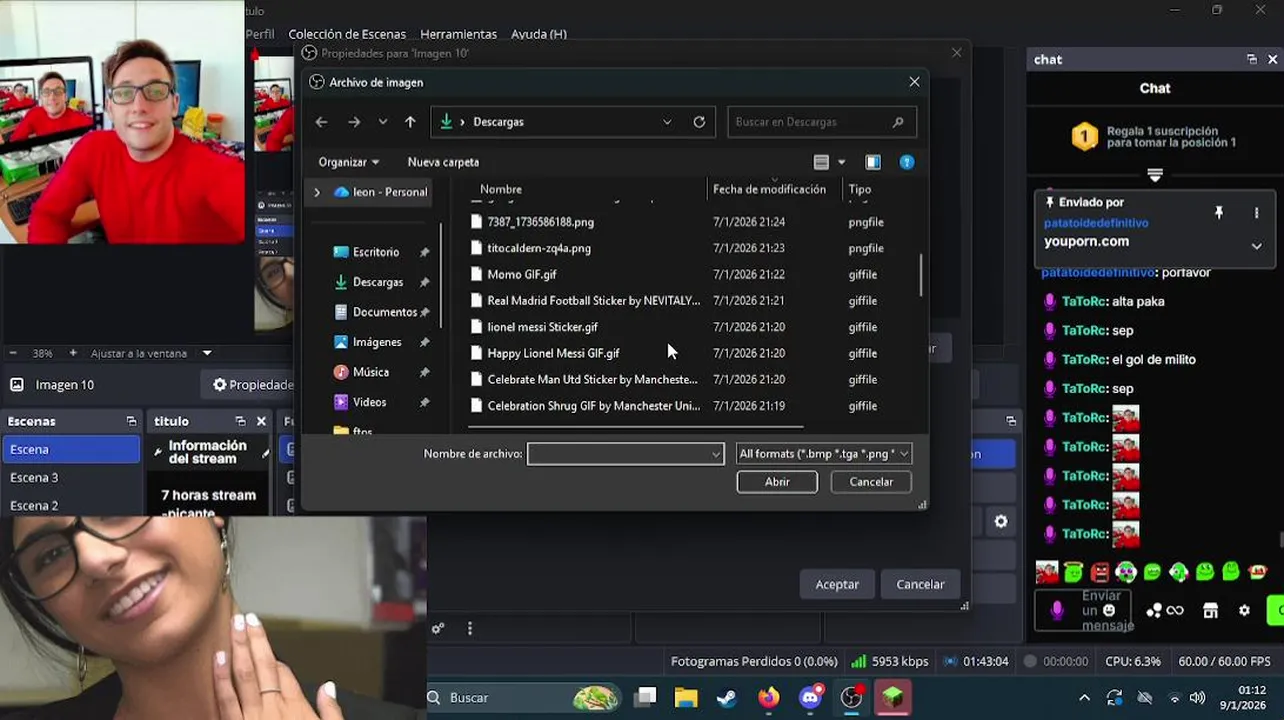Screen dimensions: 1284x720
Task: Open the vertical dots menu in OBS
Action: click(469, 629)
